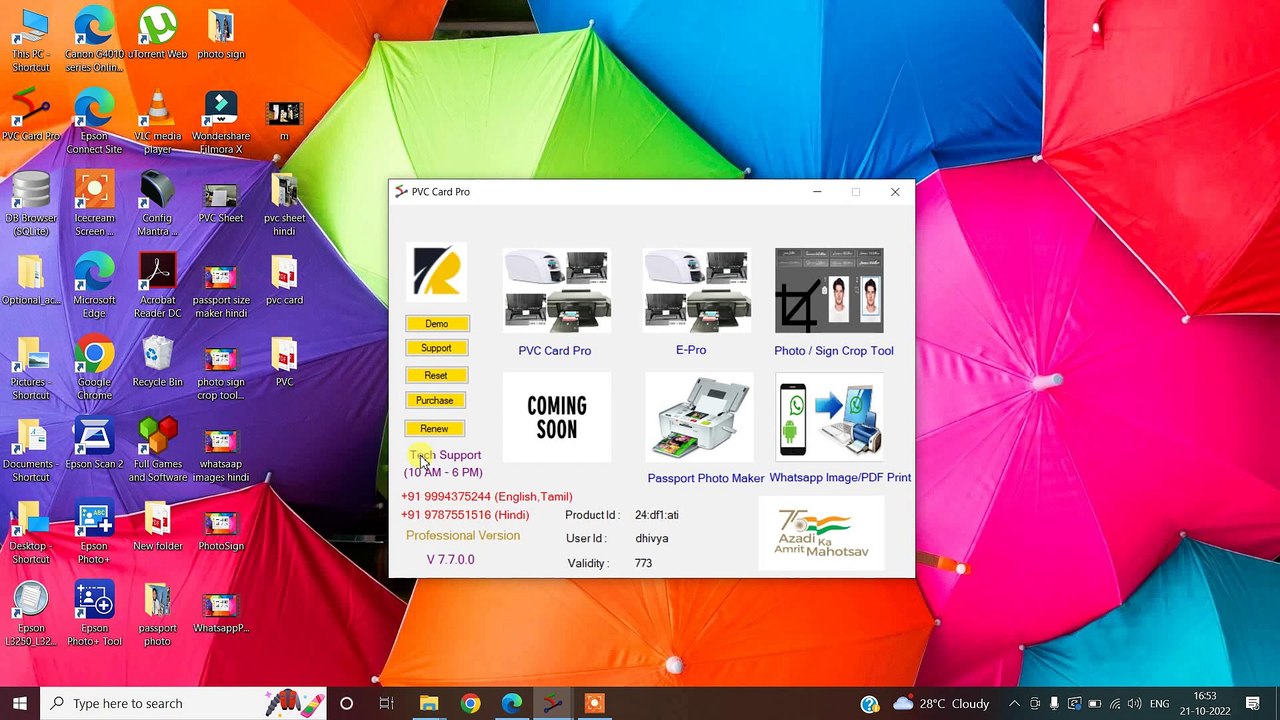The height and width of the screenshot is (720, 1280).
Task: Select the "pvc sheet hindi" desktop folder
Action: 284,205
